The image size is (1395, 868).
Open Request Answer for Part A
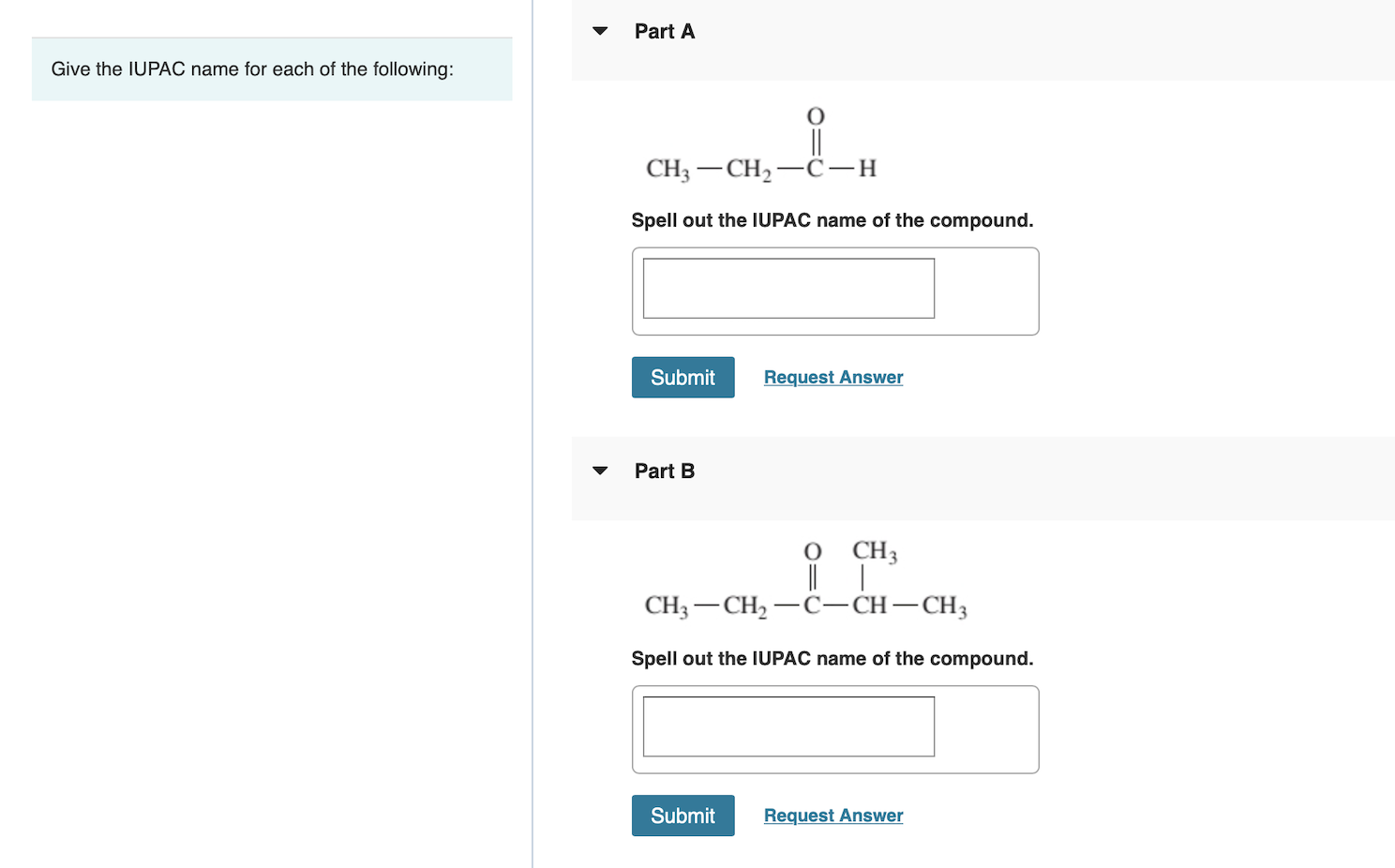click(832, 377)
